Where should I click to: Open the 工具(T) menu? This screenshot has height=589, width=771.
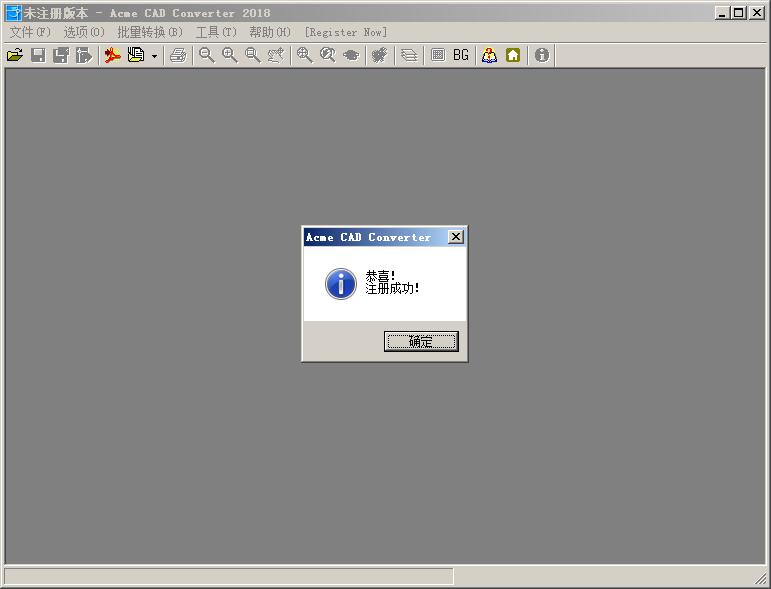216,32
